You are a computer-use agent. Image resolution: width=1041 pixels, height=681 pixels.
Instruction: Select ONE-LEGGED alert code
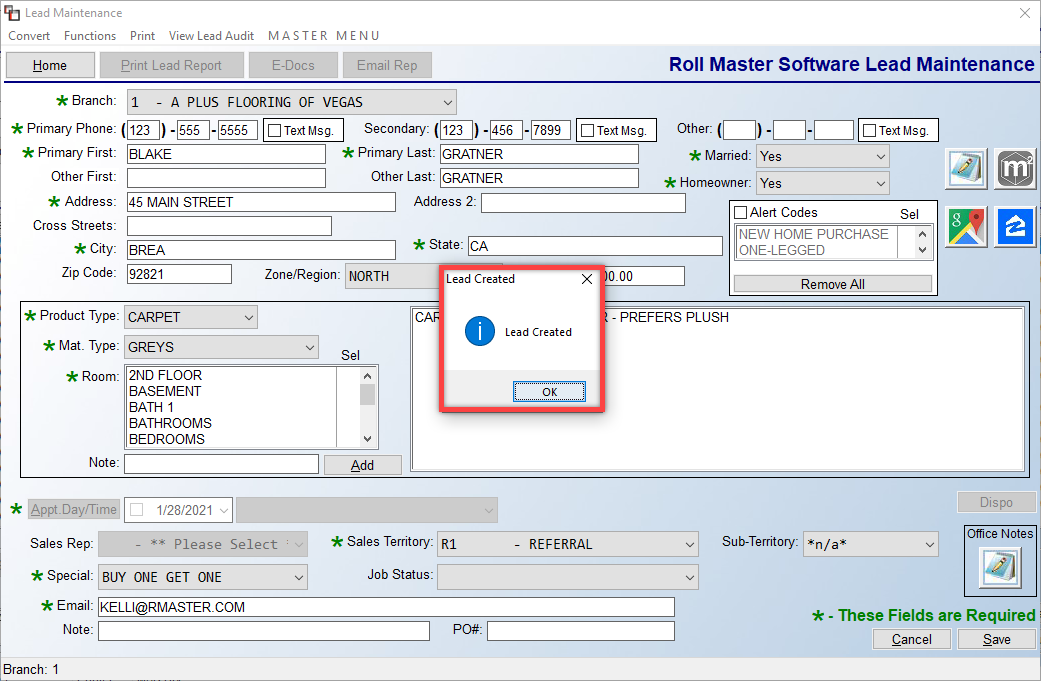782,250
